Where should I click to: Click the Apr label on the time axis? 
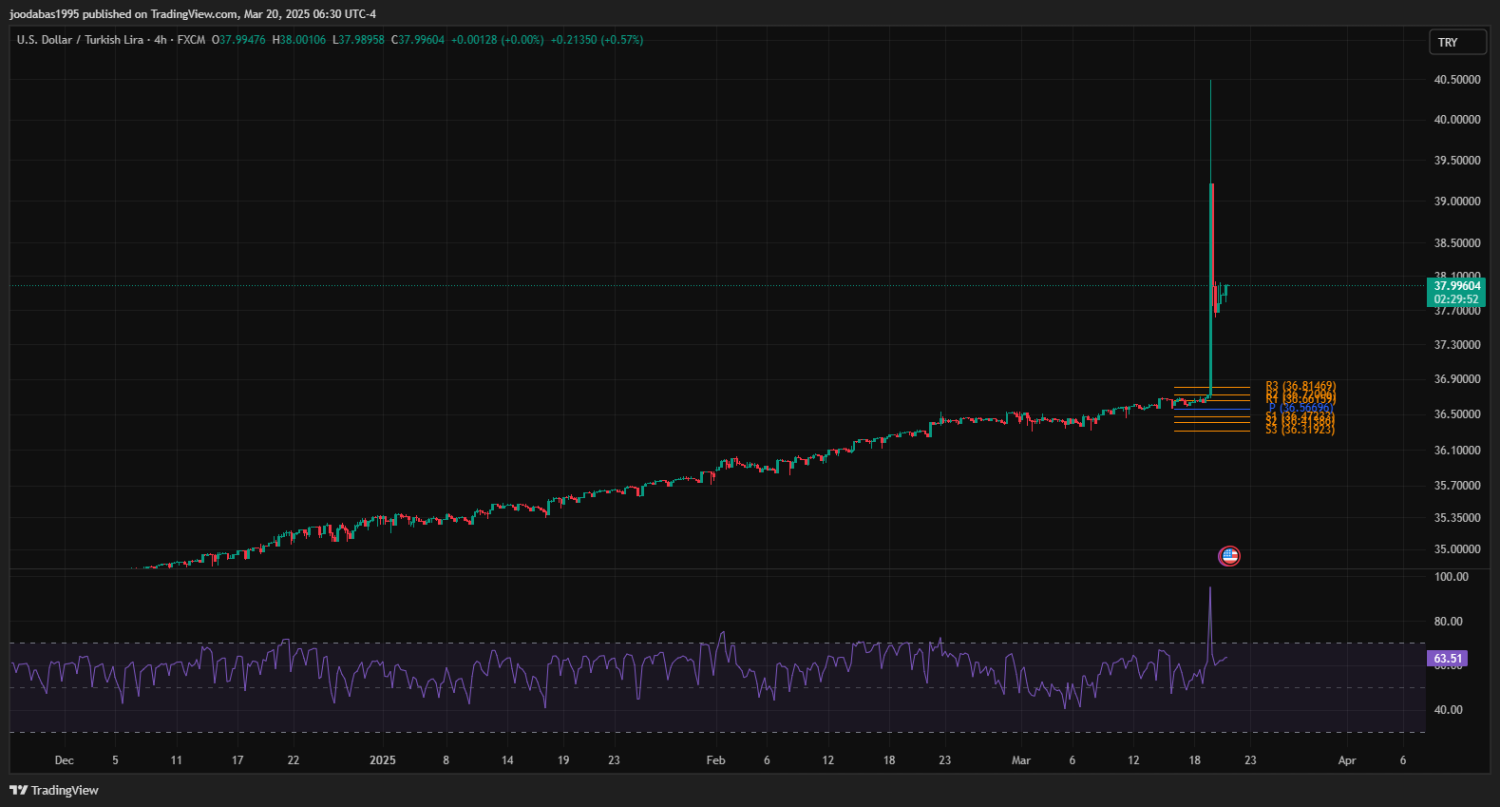pos(1346,761)
